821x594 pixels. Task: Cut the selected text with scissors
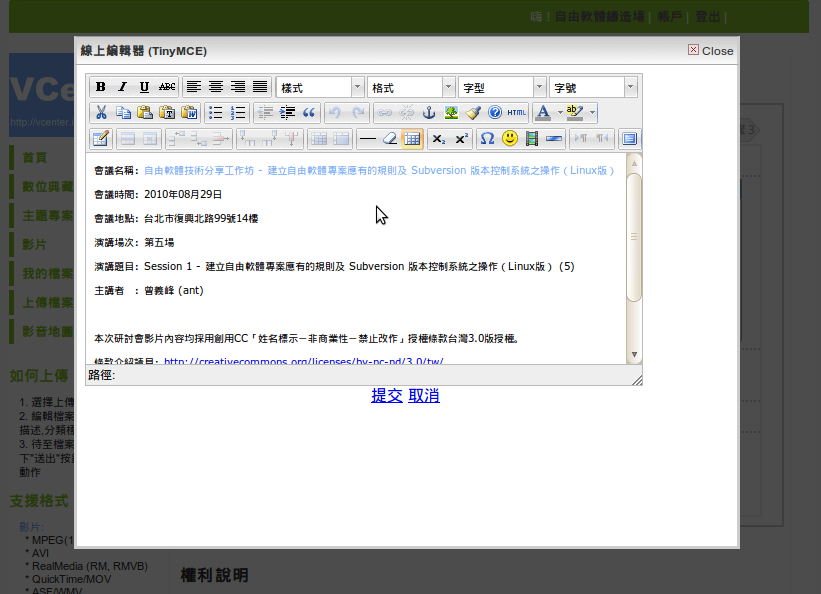tap(101, 113)
